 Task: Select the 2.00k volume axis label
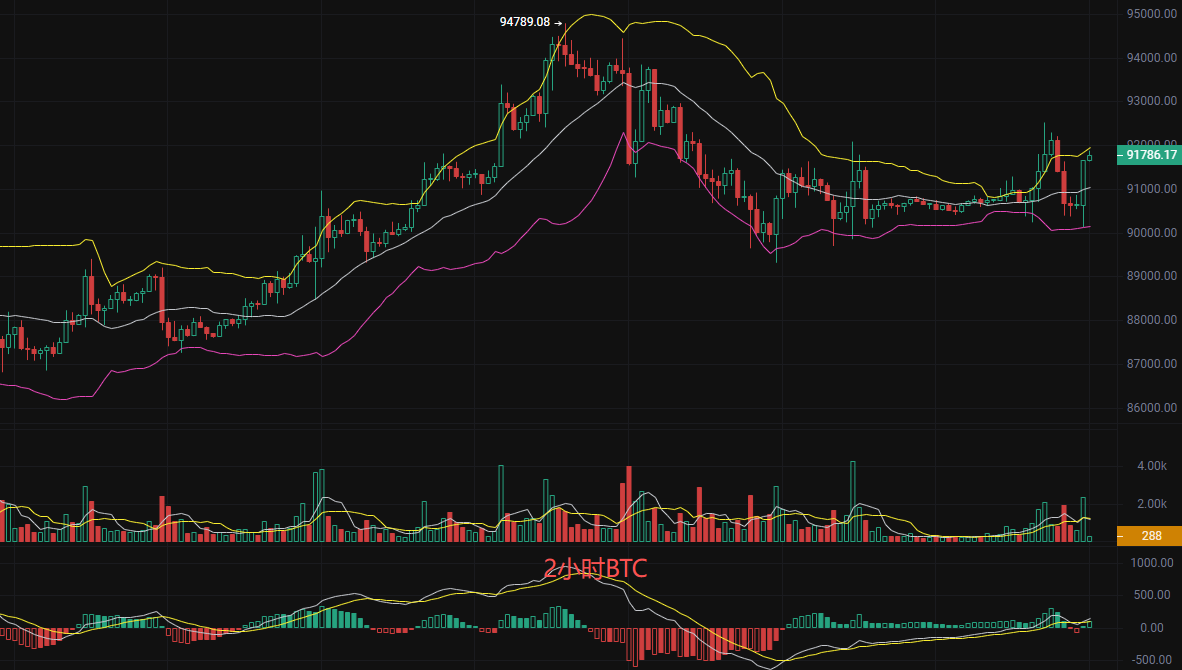[x=1152, y=504]
